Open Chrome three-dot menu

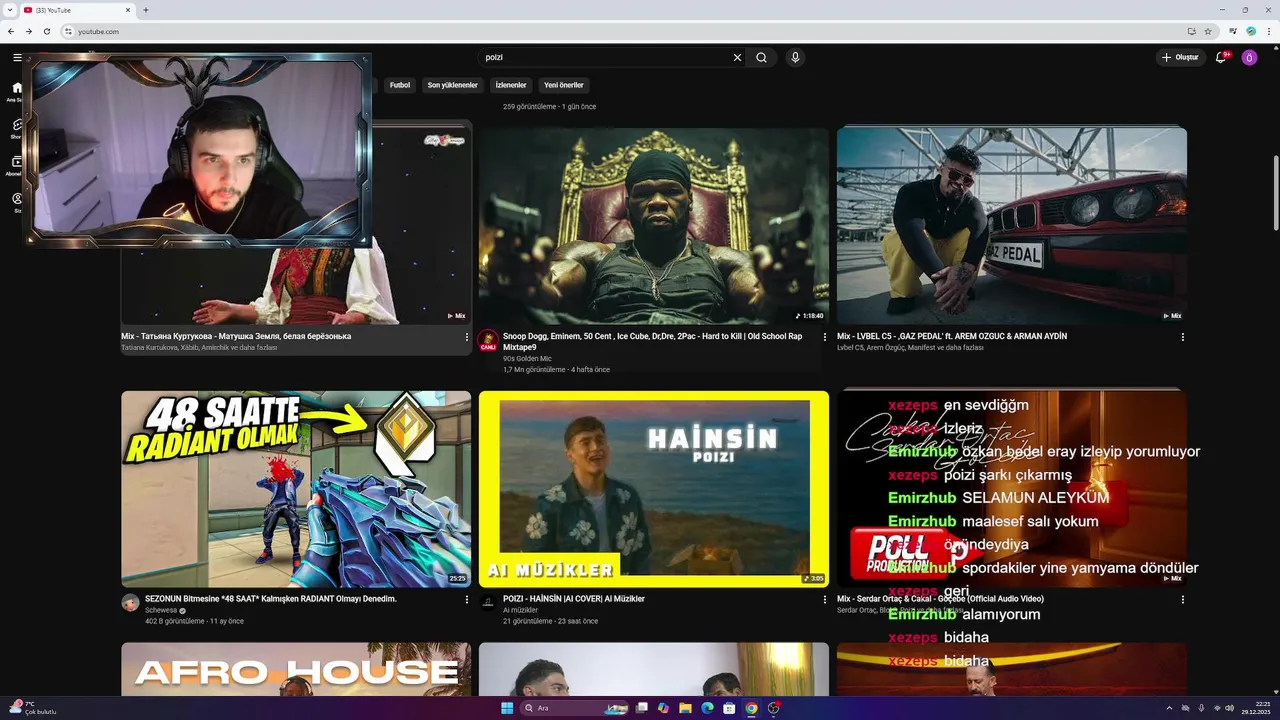pos(1268,31)
